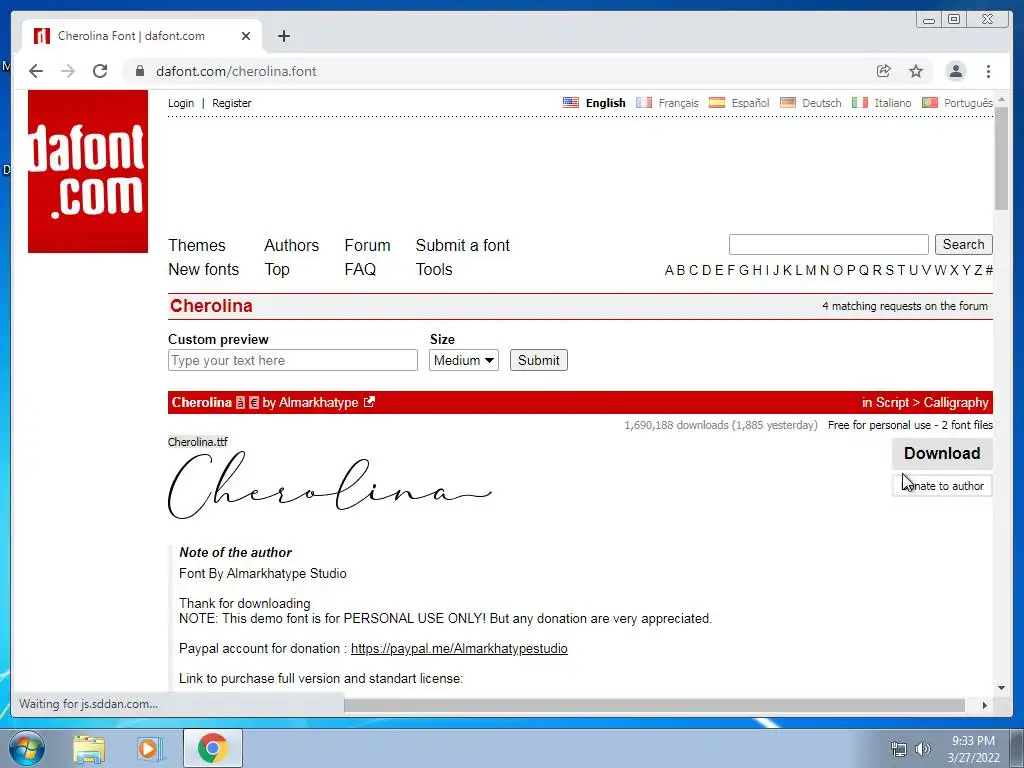1024x768 pixels.
Task: Open the Submit a font page
Action: (462, 246)
